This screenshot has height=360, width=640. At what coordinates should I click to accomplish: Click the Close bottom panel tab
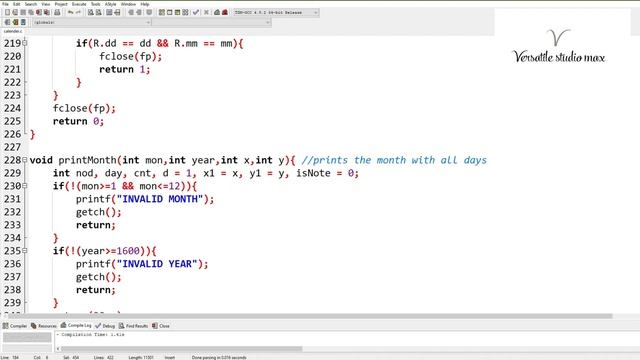tap(161, 326)
